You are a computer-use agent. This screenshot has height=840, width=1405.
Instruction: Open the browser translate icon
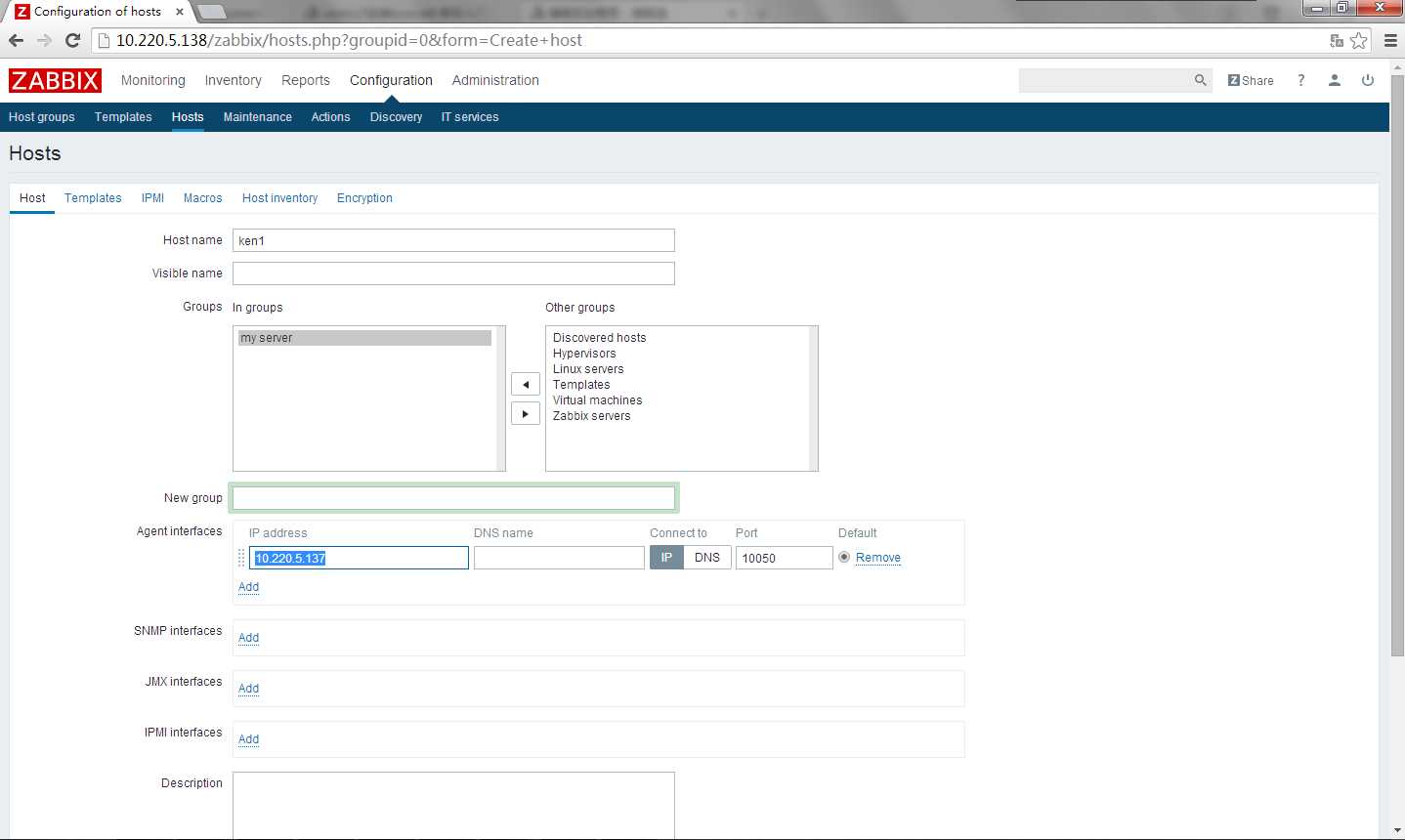pyautogui.click(x=1337, y=40)
